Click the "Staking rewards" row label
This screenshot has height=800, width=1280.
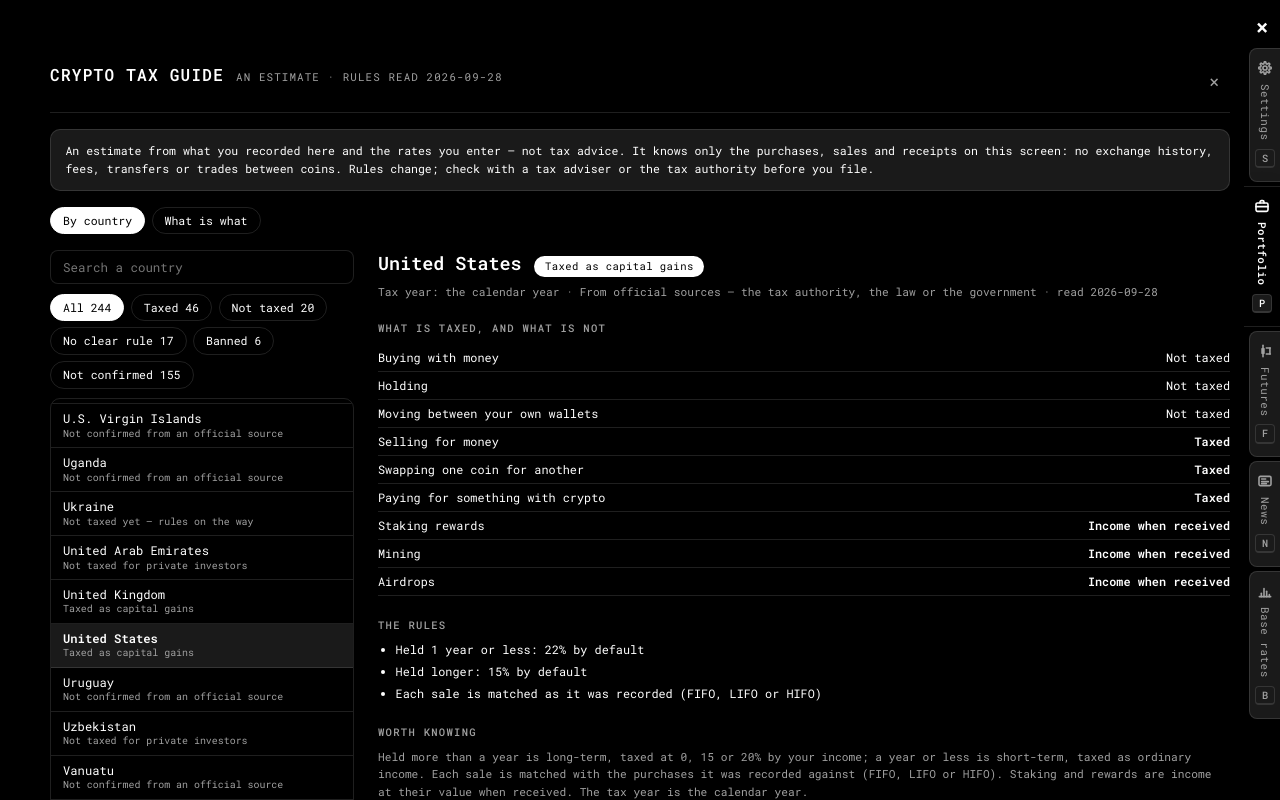(x=431, y=526)
